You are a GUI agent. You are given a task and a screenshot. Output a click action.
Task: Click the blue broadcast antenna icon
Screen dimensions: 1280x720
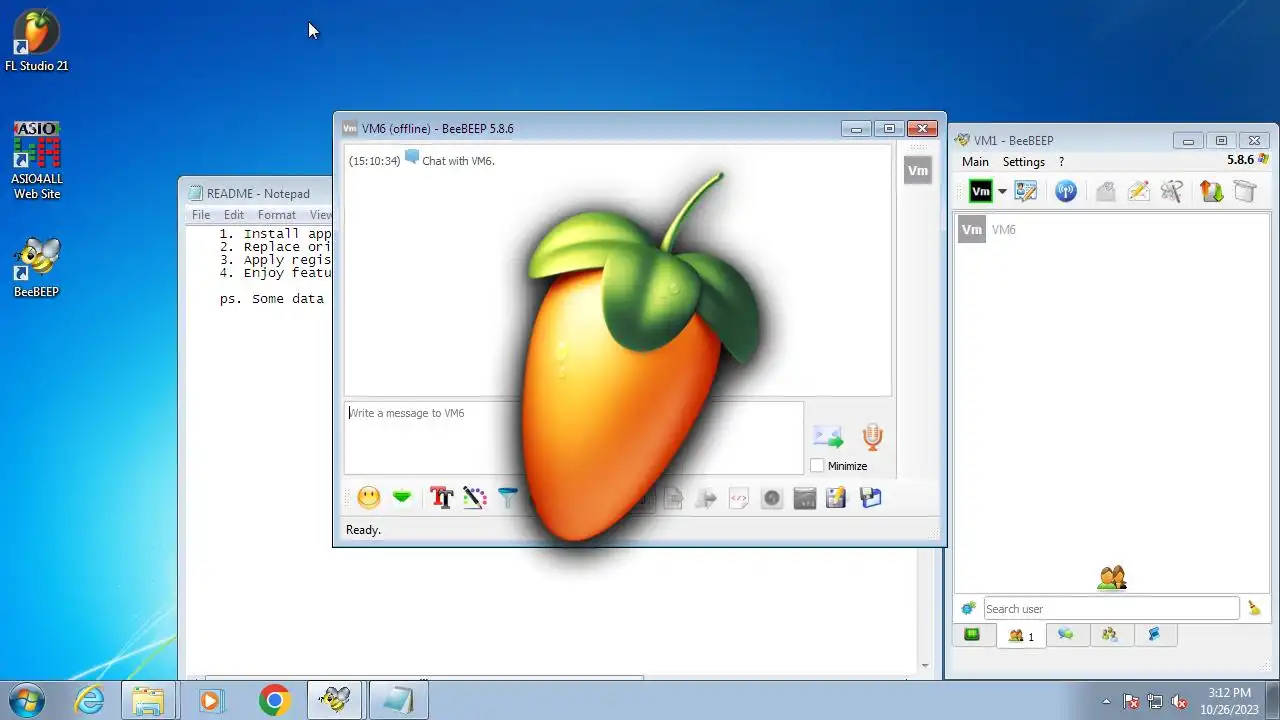1066,191
